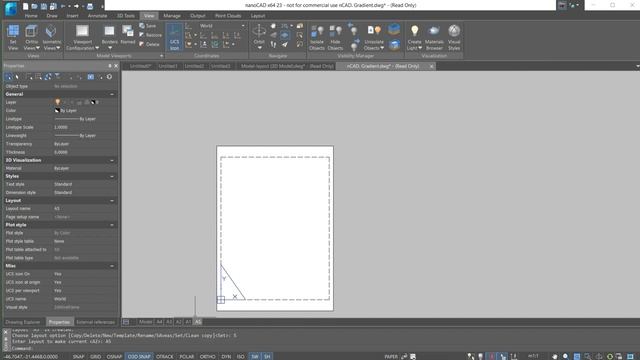Image resolution: width=640 pixels, height=360 pixels.
Task: Toggle SNAP in the status bar
Action: (x=78, y=357)
